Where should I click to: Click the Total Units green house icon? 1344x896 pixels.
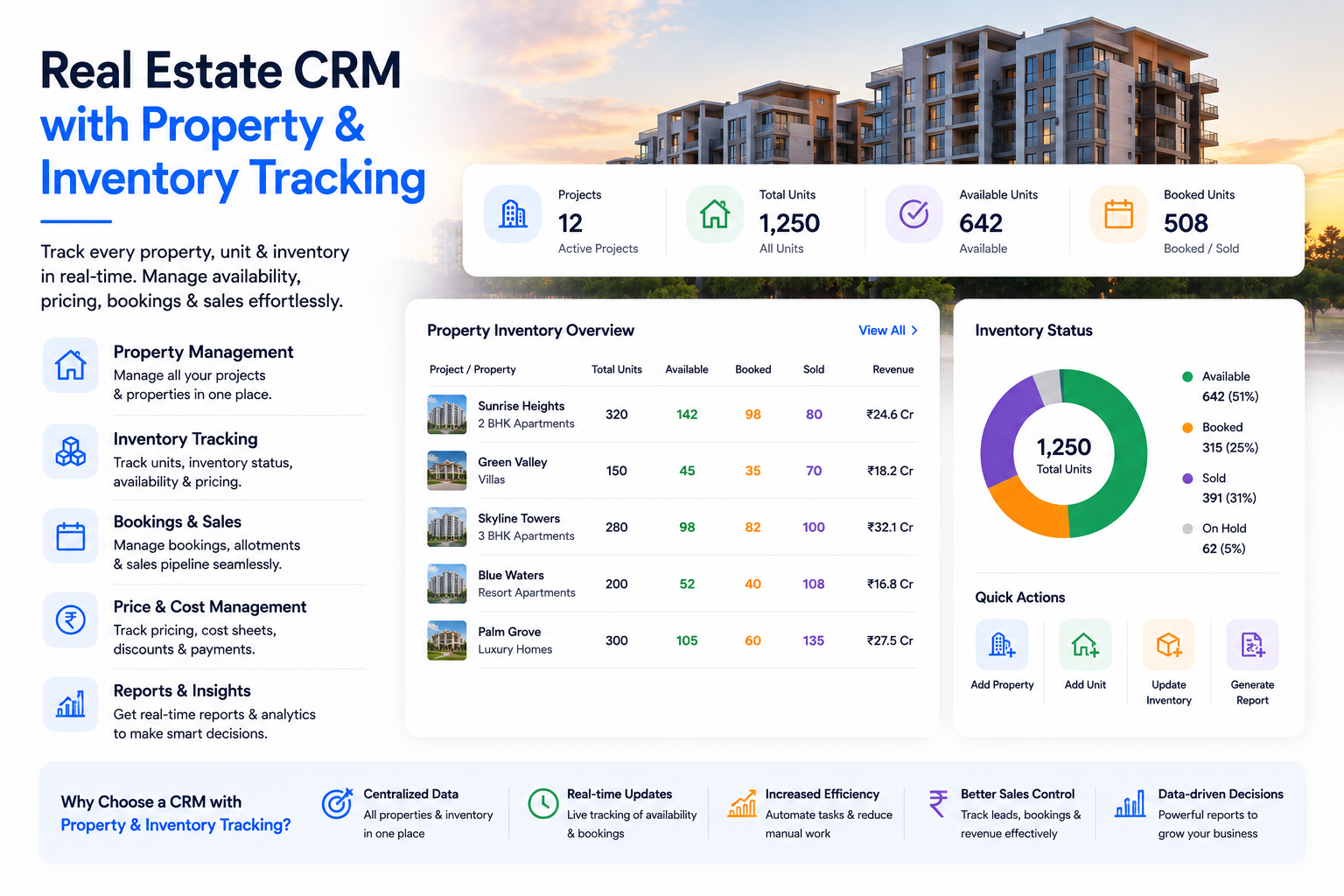point(715,214)
